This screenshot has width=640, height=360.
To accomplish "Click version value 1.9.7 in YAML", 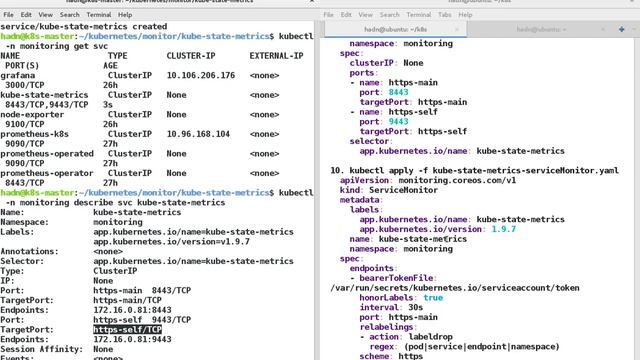I will pyautogui.click(x=504, y=229).
